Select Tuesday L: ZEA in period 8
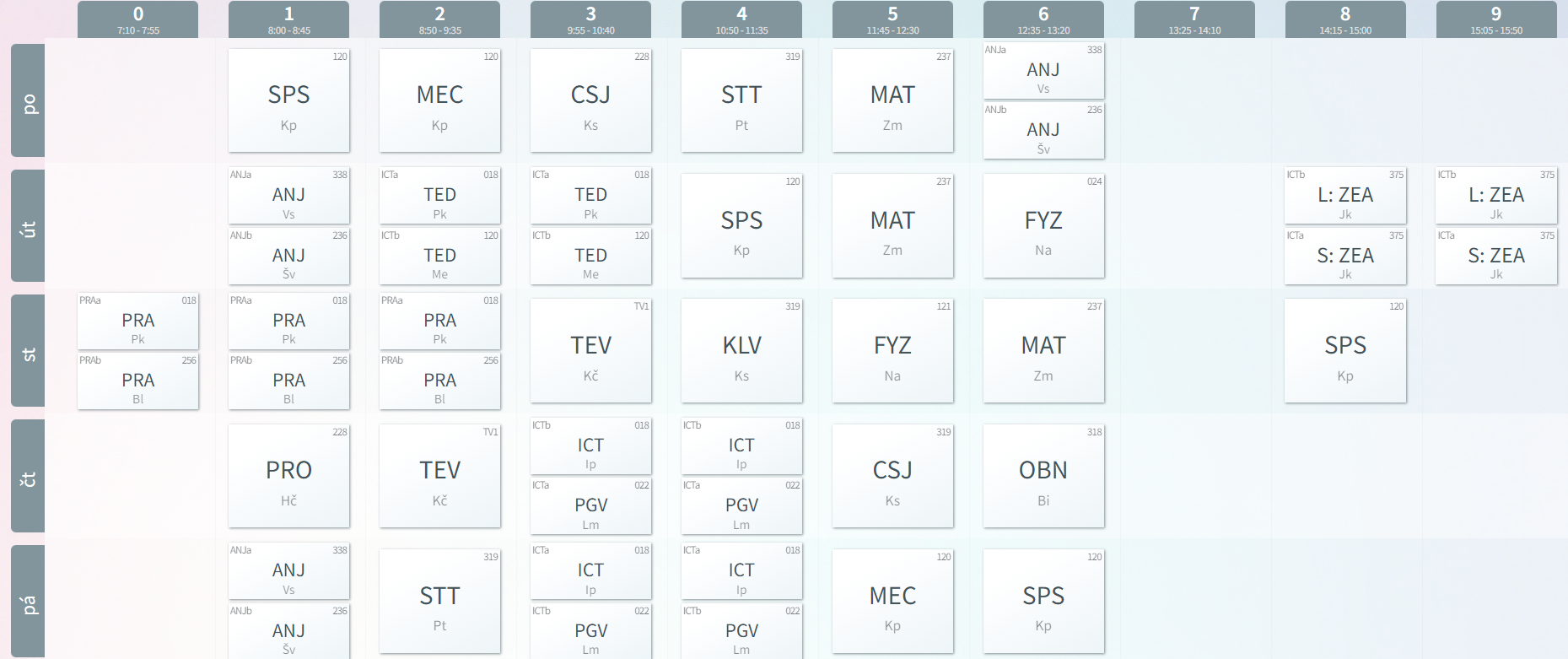The height and width of the screenshot is (659, 1568). click(x=1345, y=196)
